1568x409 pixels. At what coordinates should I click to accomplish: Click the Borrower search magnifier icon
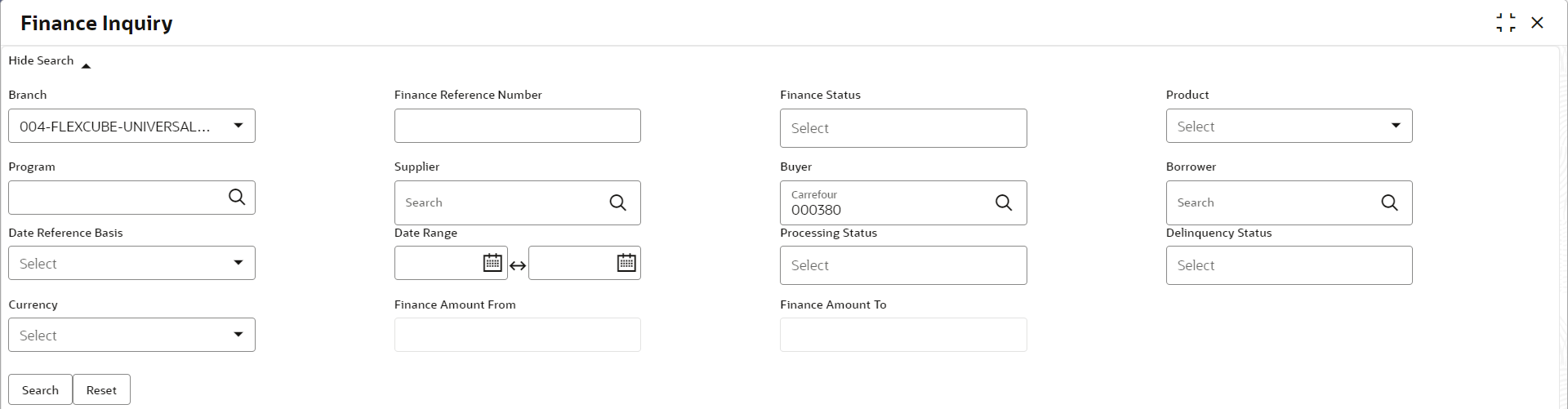point(1389,202)
